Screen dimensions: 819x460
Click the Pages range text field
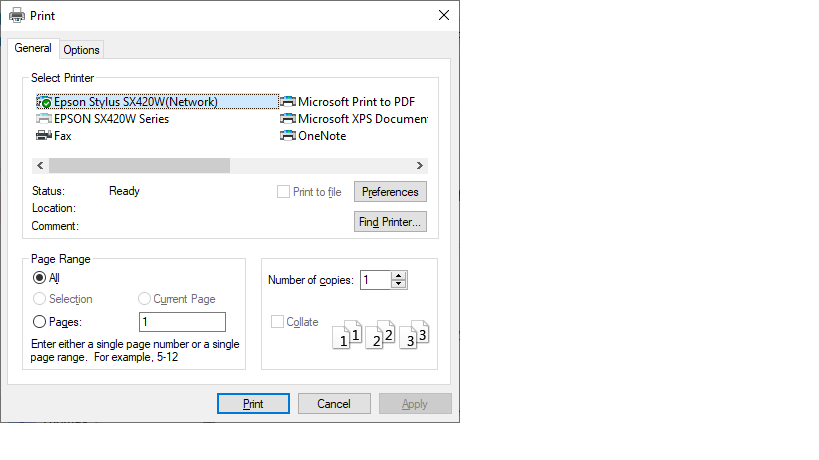pyautogui.click(x=182, y=322)
